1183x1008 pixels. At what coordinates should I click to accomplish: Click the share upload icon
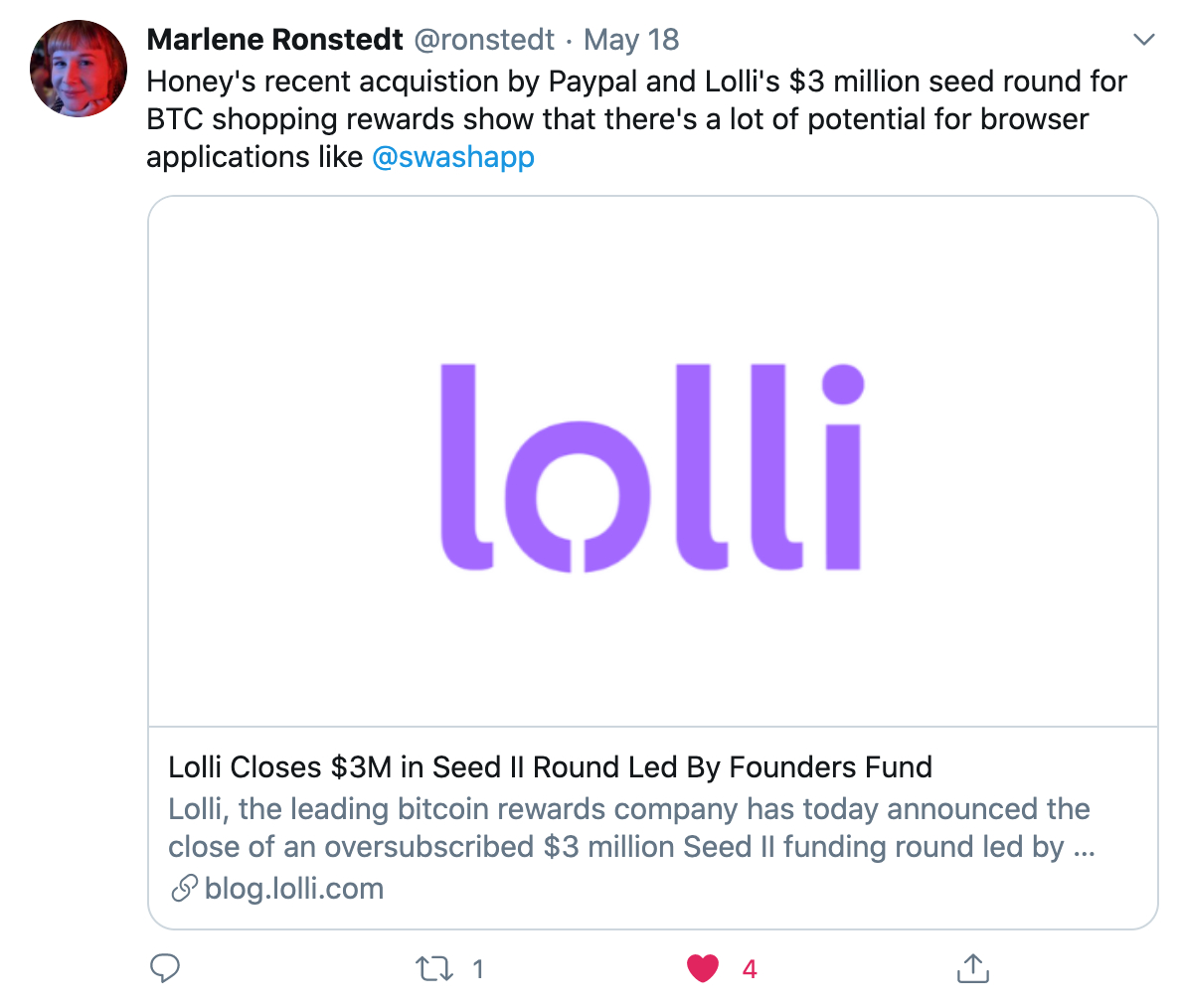pos(972,968)
